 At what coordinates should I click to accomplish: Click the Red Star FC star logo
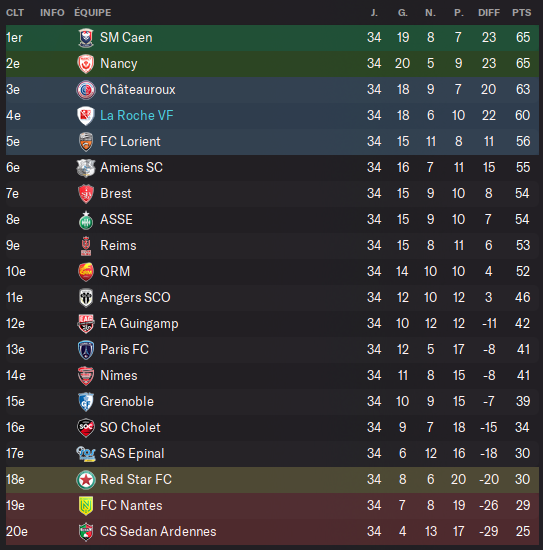(86, 479)
